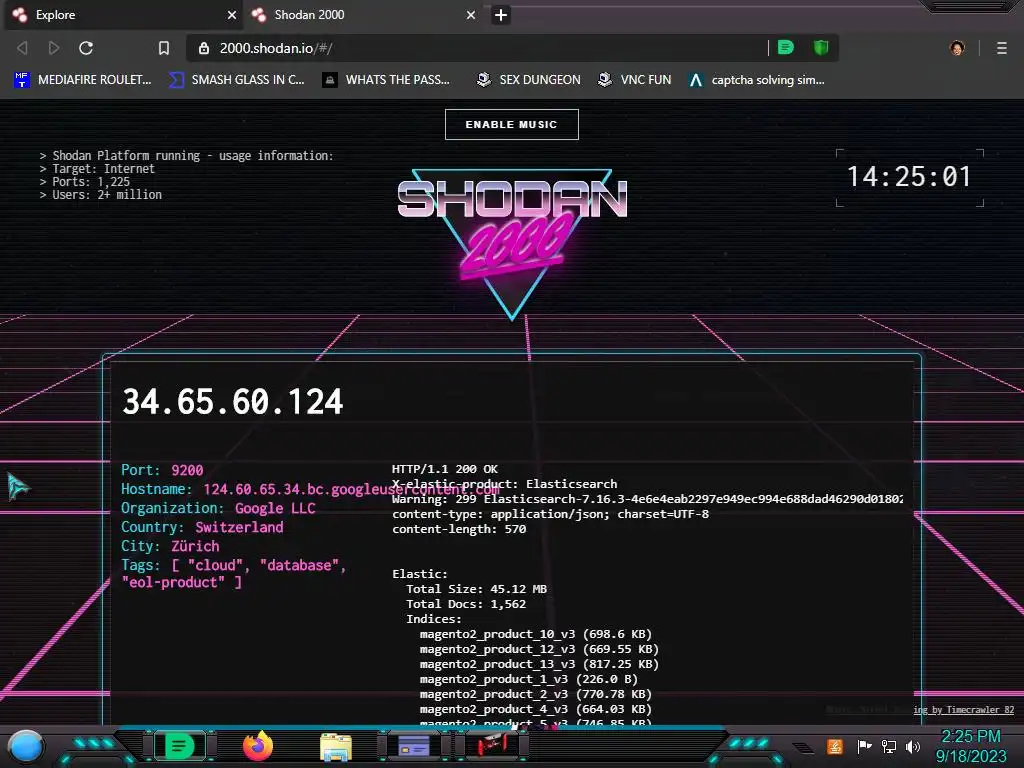Open SMASH GLASS IN C... bookmark
Image resolution: width=1024 pixels, height=768 pixels.
pyautogui.click(x=237, y=80)
